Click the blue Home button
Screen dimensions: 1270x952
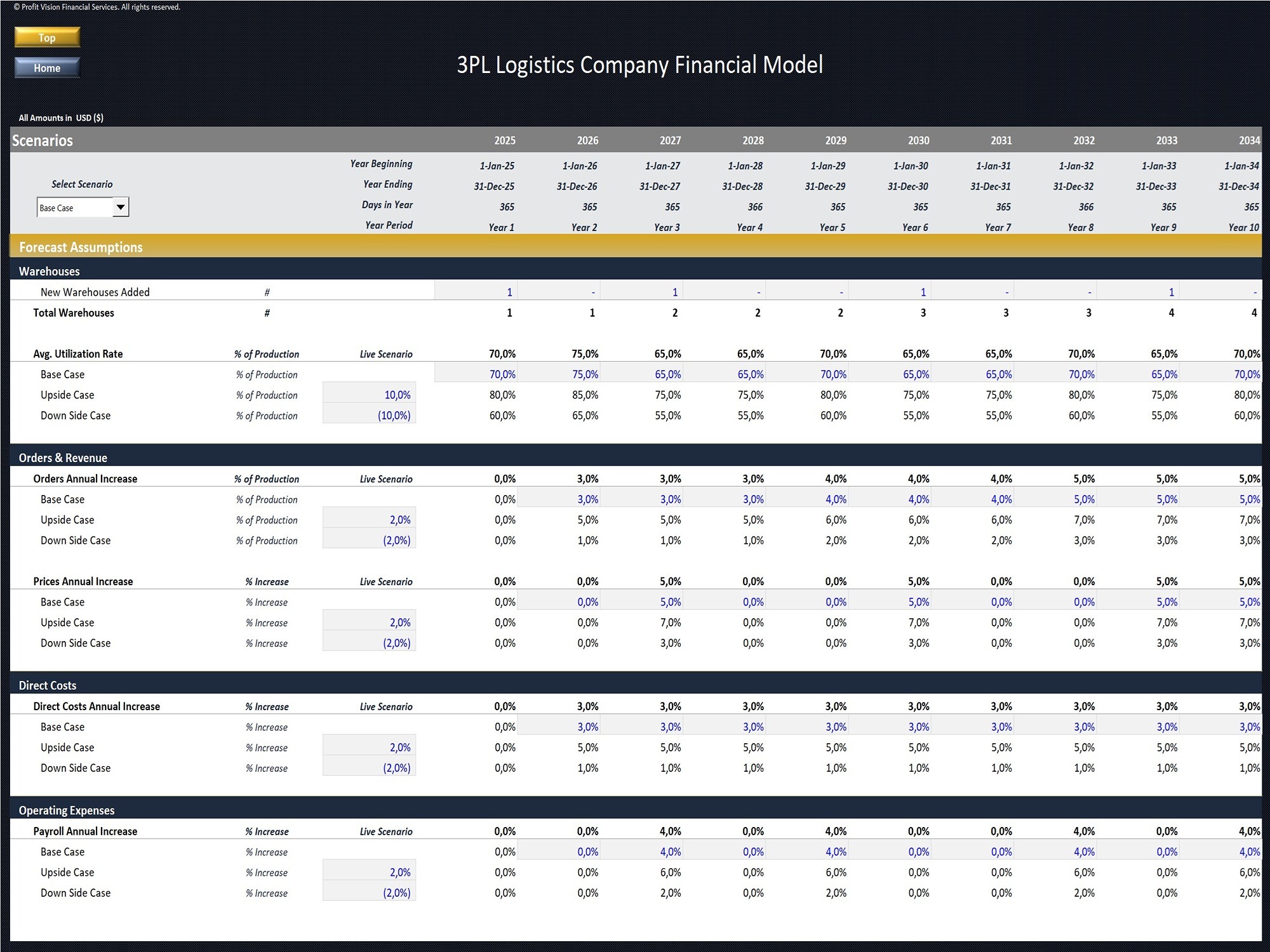tap(47, 68)
